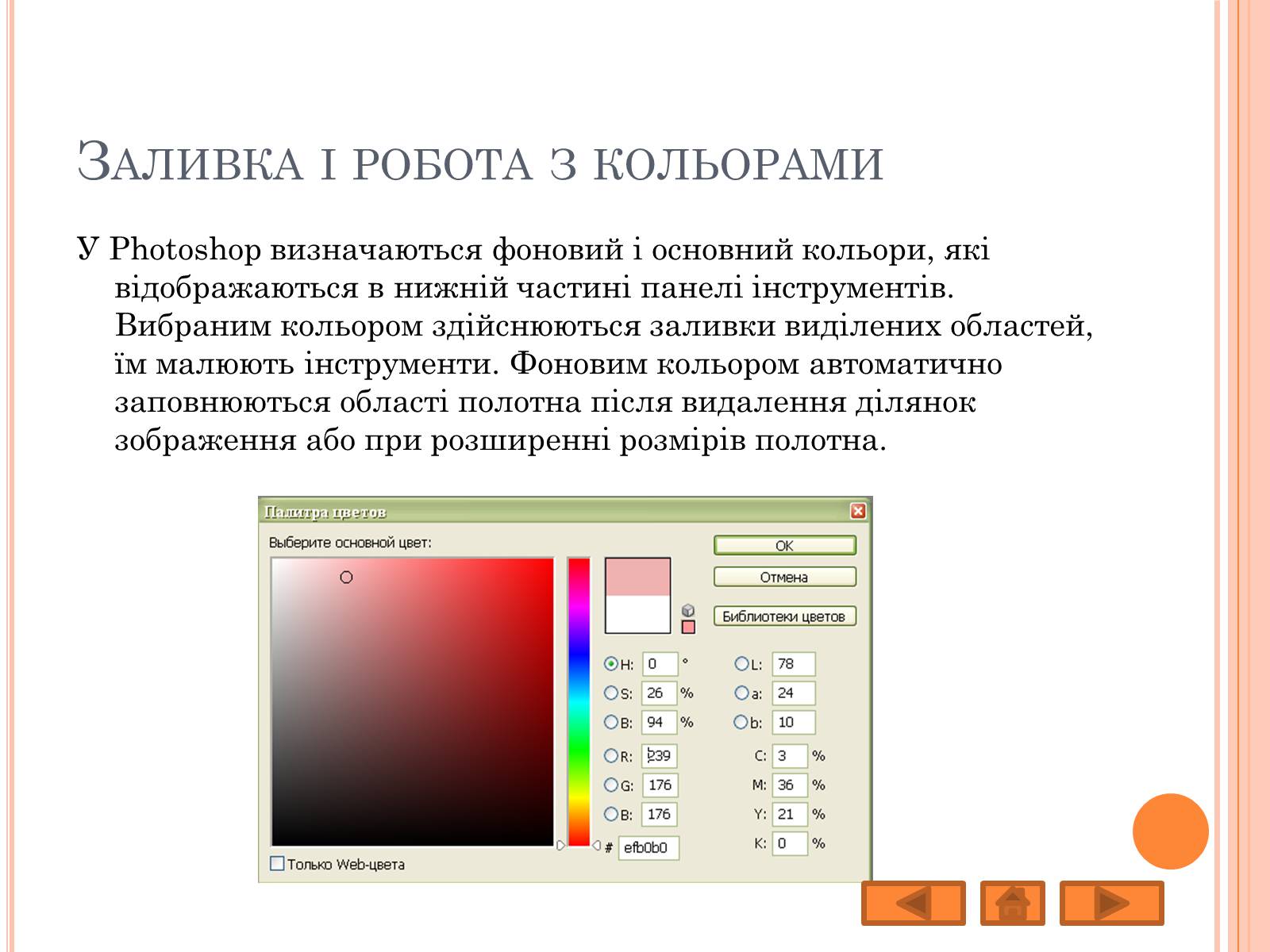The height and width of the screenshot is (952, 1270).
Task: Select the S saturation radio button
Action: point(610,693)
